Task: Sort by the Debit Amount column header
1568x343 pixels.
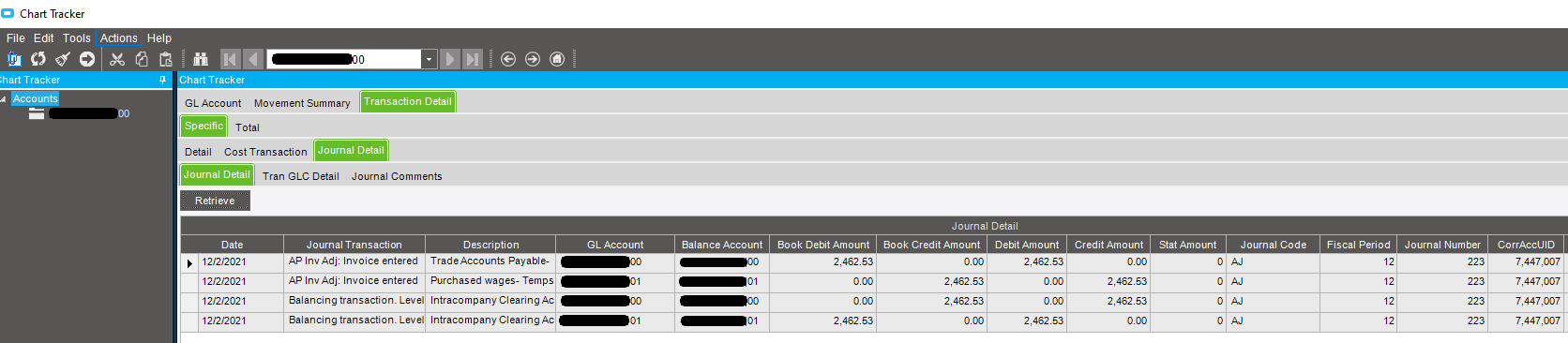Action: 1028,245
